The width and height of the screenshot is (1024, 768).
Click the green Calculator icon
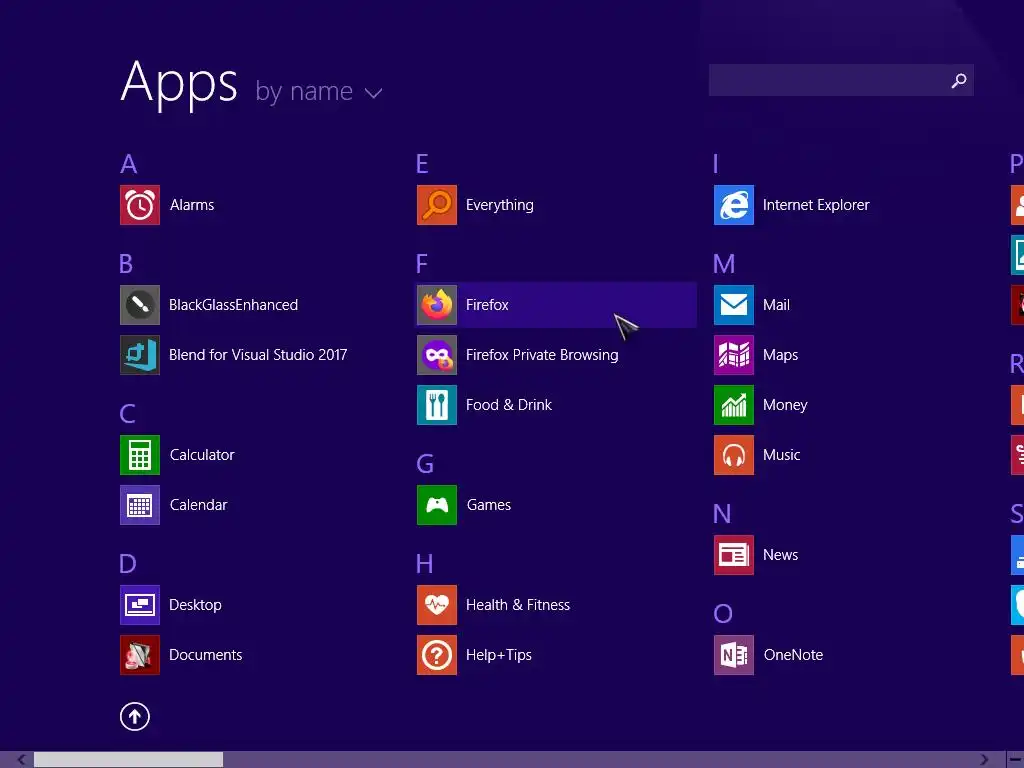(x=140, y=455)
